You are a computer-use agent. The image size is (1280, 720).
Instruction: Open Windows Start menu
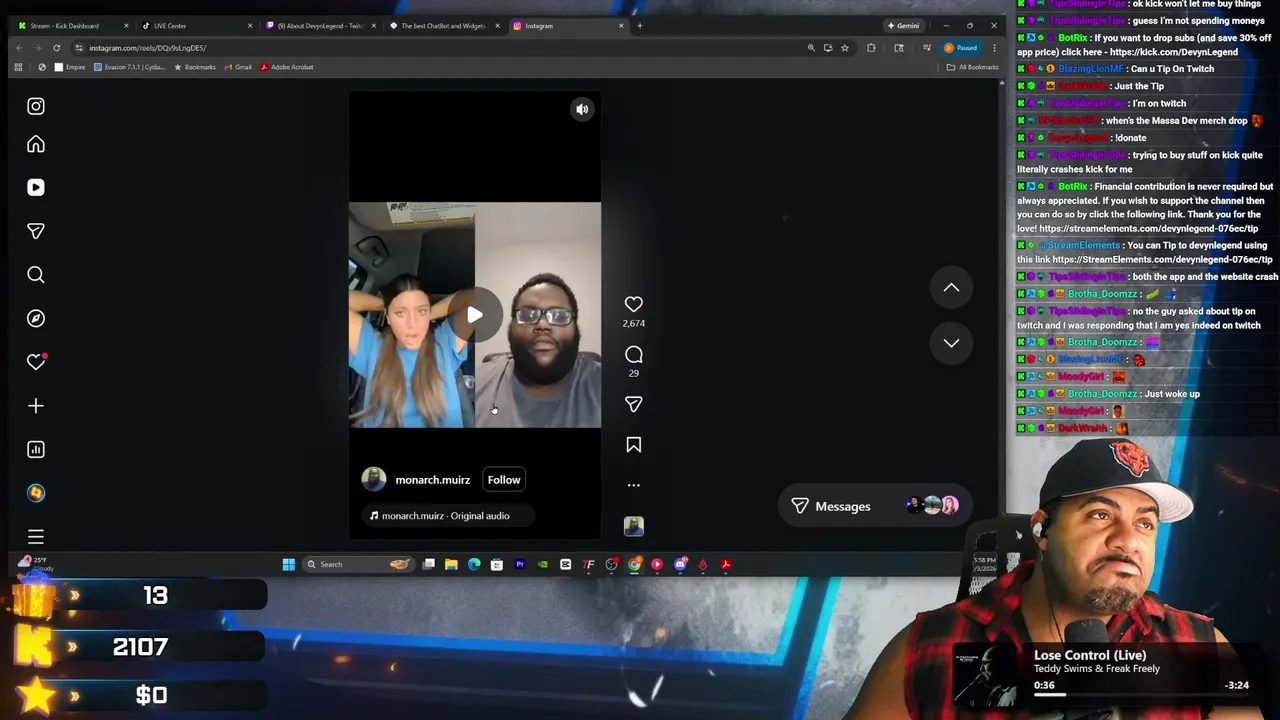(x=288, y=565)
